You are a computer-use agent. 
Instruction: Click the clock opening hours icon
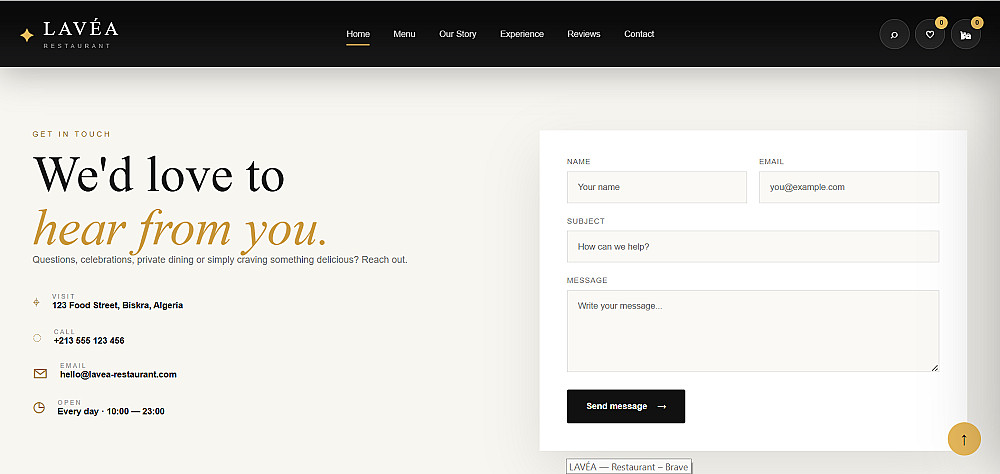point(39,408)
